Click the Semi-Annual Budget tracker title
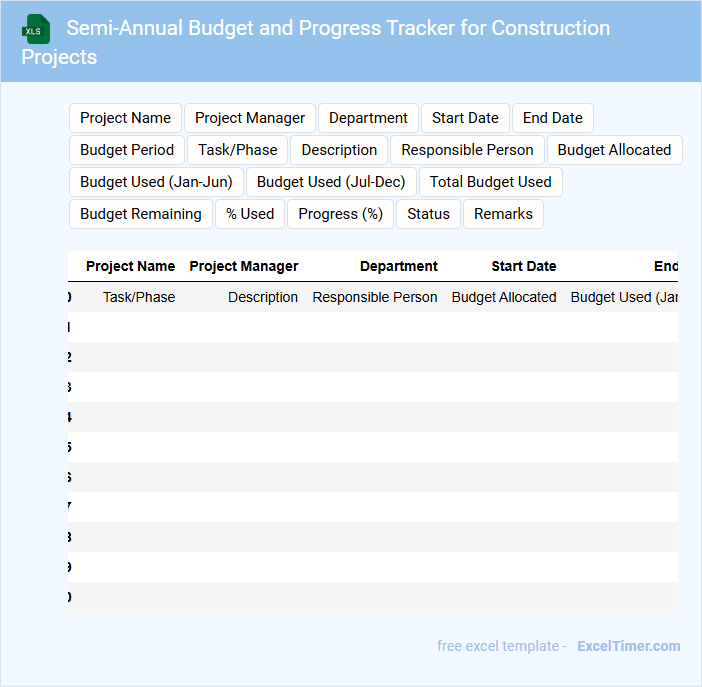This screenshot has height=687, width=702. pos(316,42)
